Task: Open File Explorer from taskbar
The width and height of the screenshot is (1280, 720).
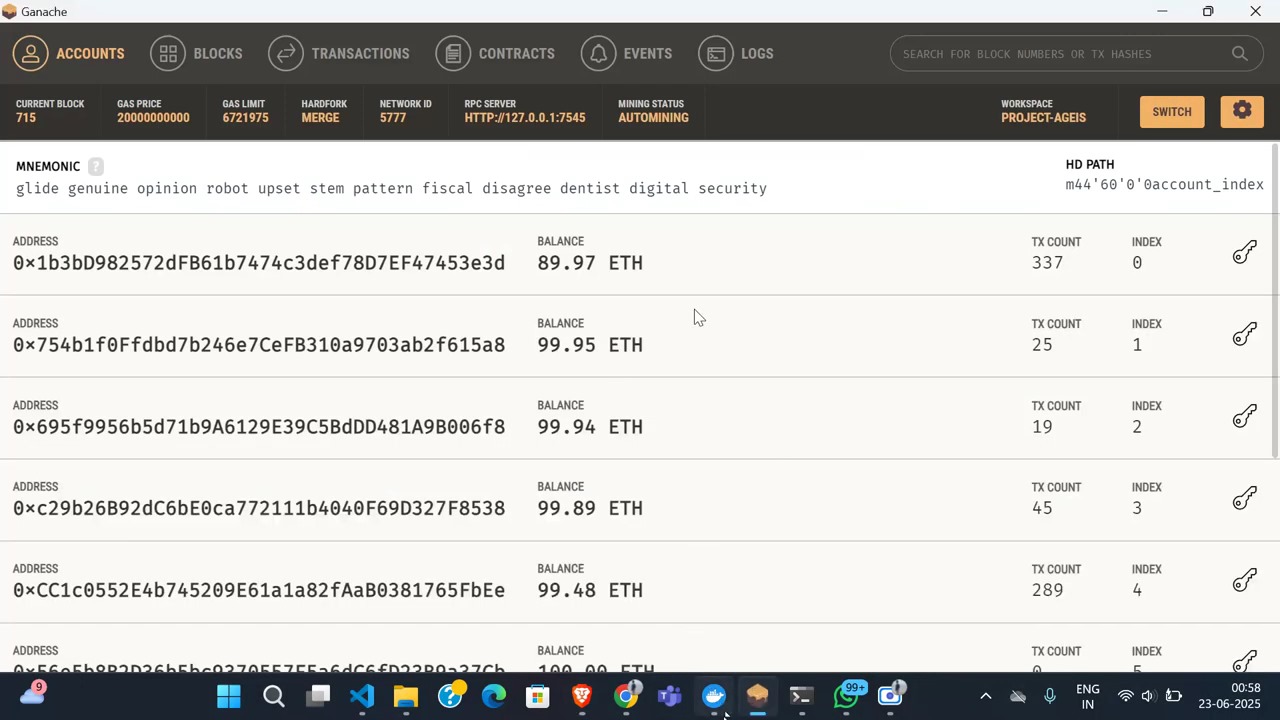Action: [406, 696]
